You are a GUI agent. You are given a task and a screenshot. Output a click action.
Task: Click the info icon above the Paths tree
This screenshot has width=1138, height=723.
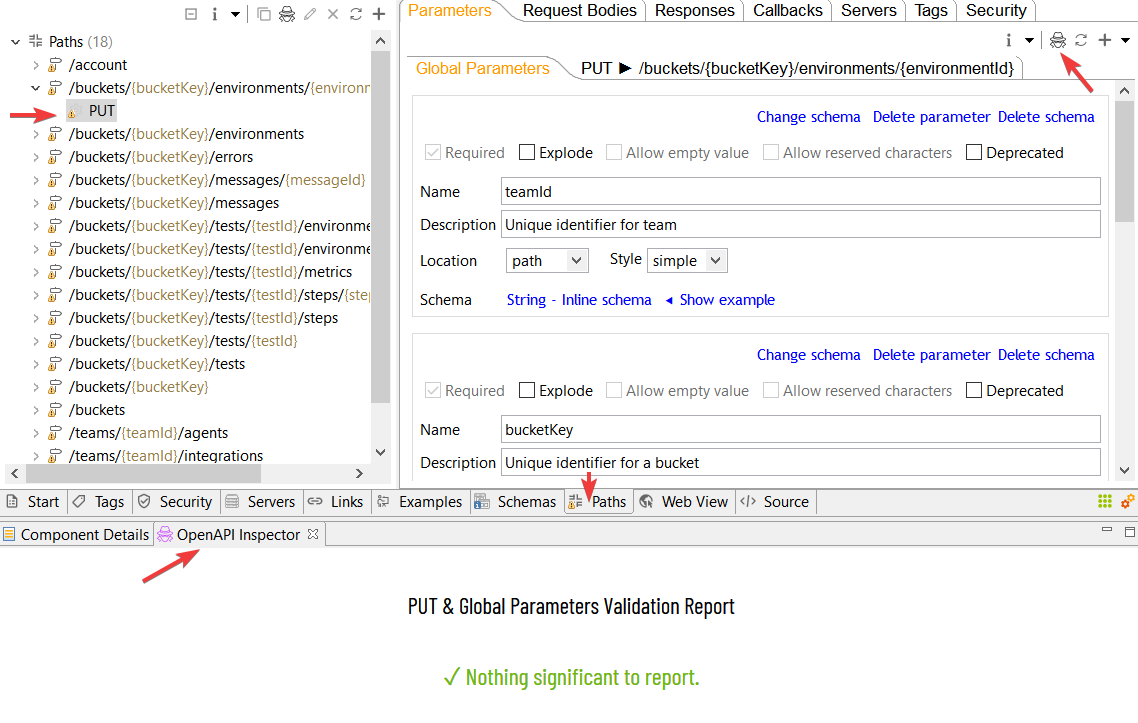[x=215, y=14]
